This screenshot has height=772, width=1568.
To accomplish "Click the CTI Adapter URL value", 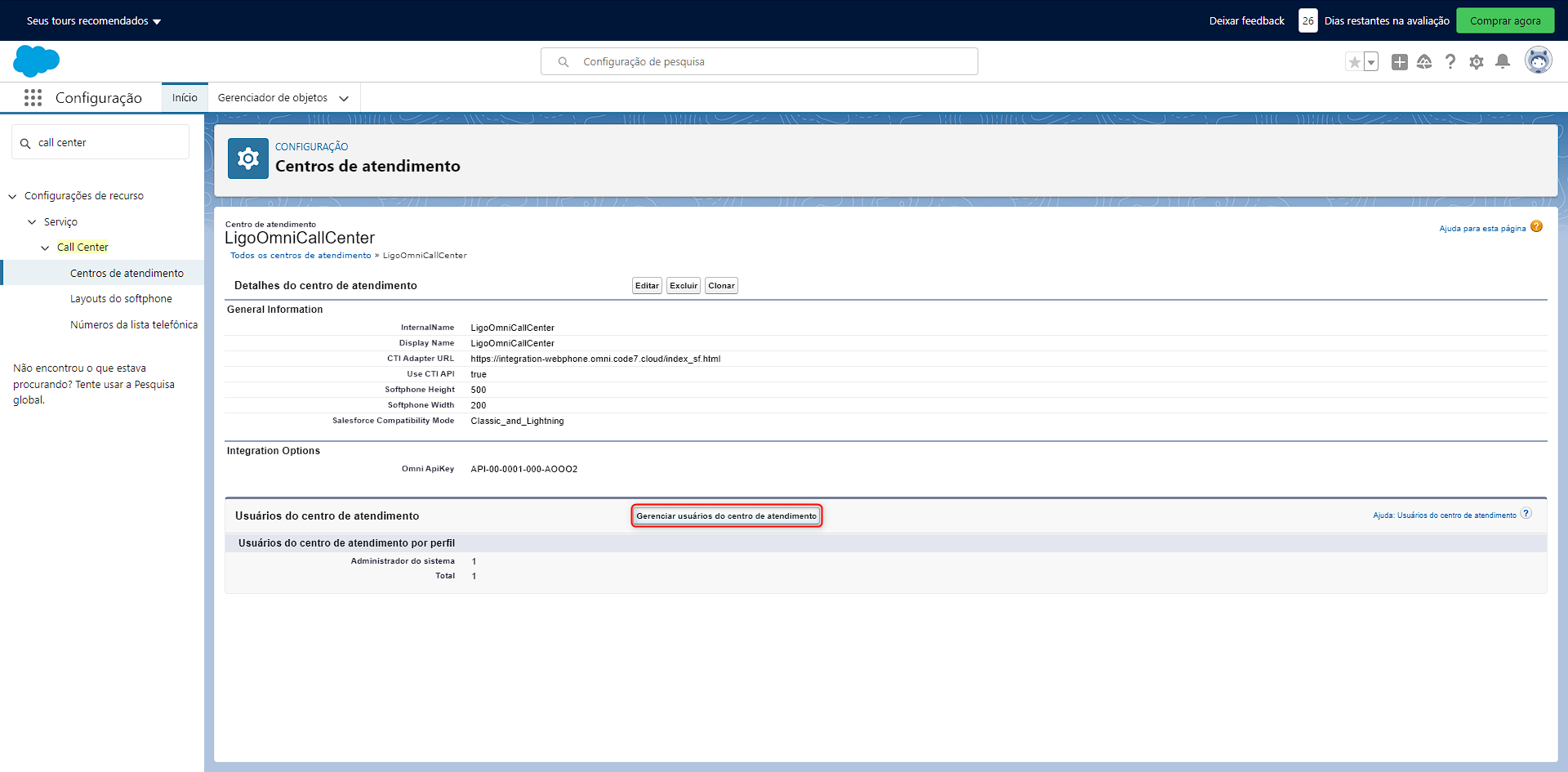I will tap(595, 359).
